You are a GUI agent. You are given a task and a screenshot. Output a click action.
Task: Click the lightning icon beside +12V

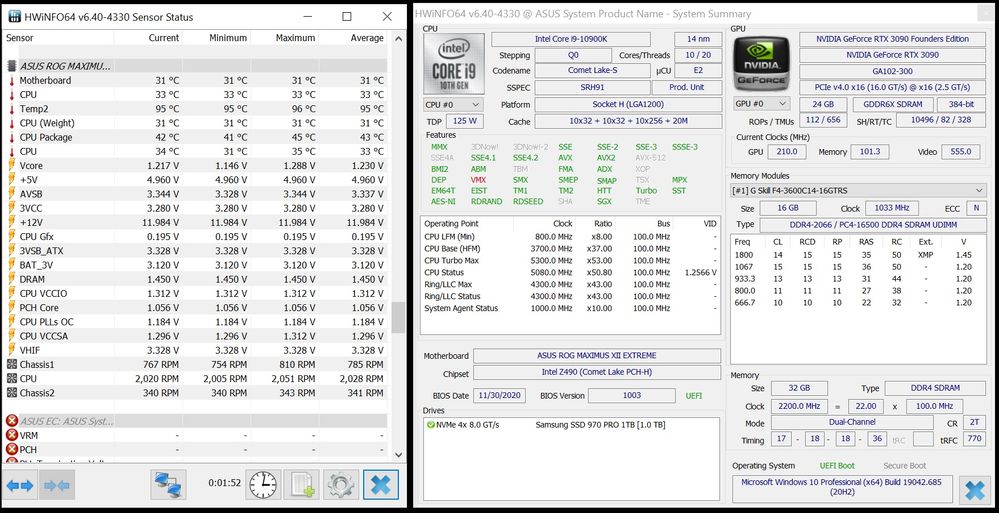click(x=11, y=222)
